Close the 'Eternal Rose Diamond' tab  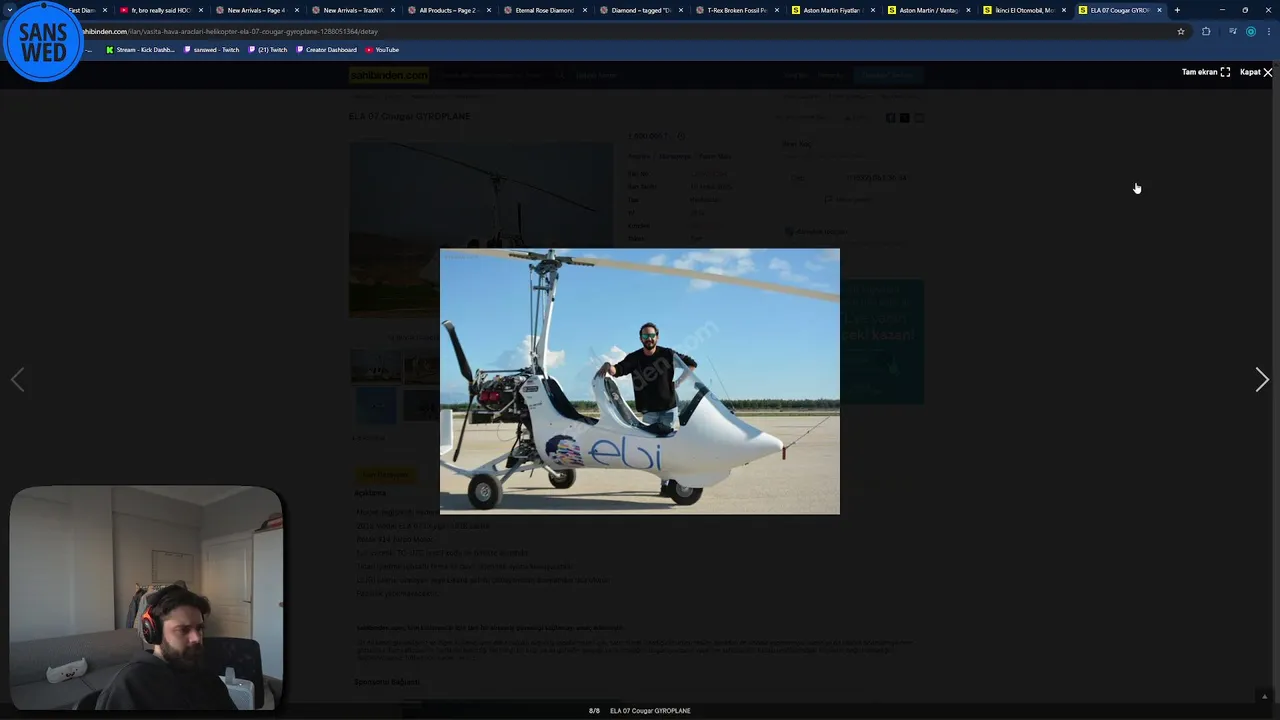[x=584, y=10]
